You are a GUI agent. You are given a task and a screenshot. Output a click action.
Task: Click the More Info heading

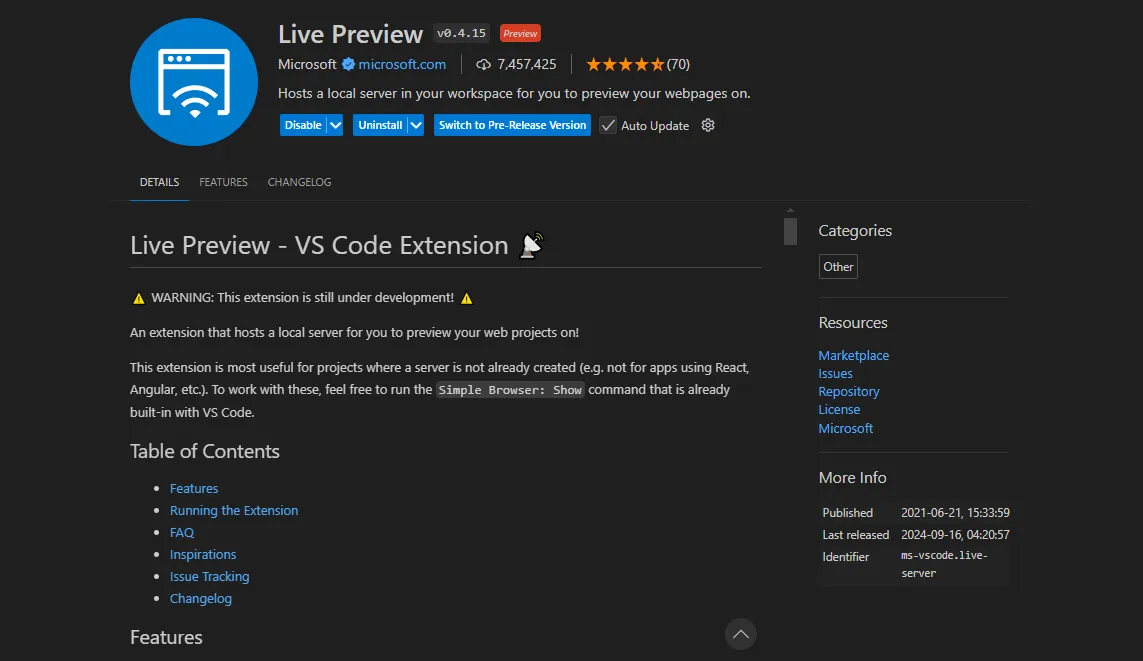(852, 477)
